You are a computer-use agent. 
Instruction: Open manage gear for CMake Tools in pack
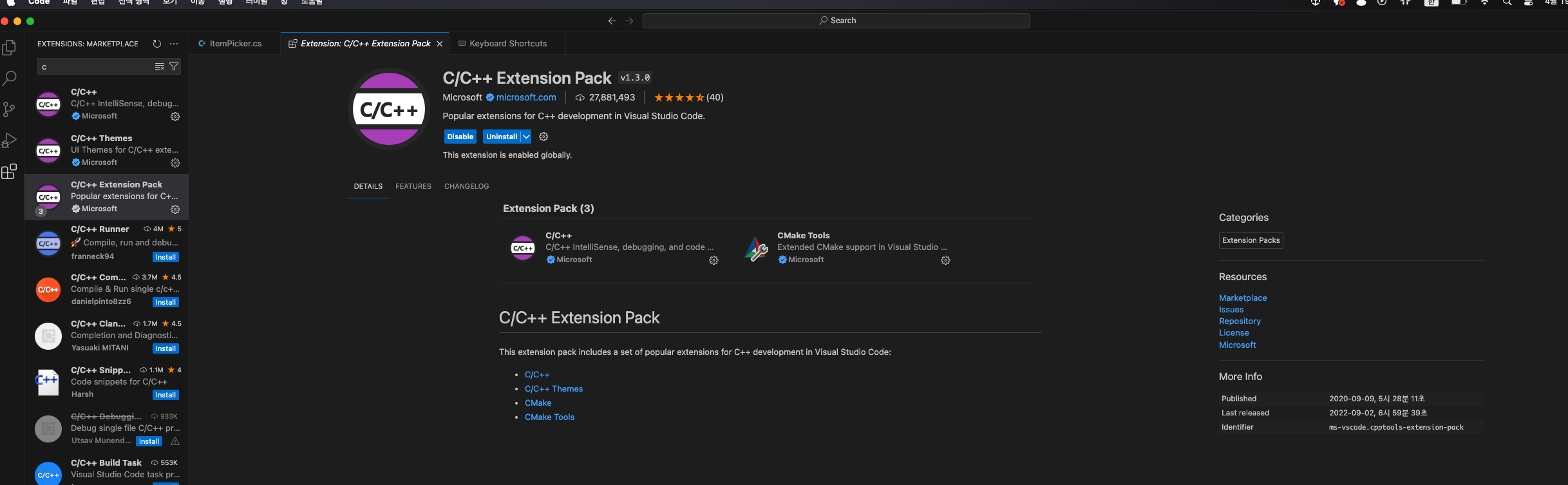click(x=945, y=260)
